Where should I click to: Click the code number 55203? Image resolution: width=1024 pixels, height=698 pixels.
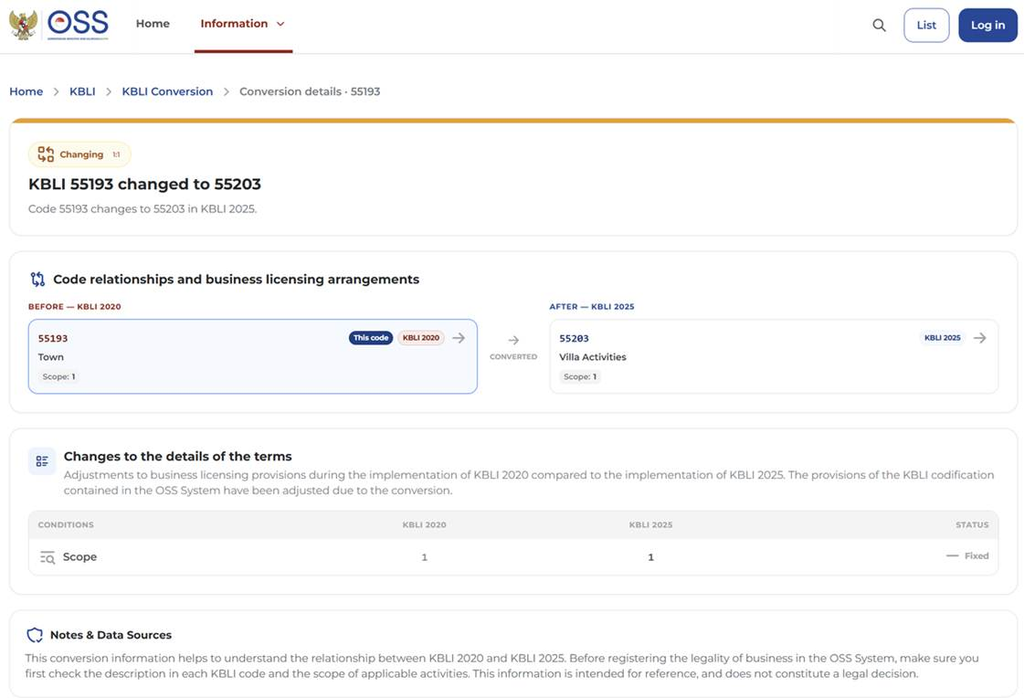(x=574, y=338)
